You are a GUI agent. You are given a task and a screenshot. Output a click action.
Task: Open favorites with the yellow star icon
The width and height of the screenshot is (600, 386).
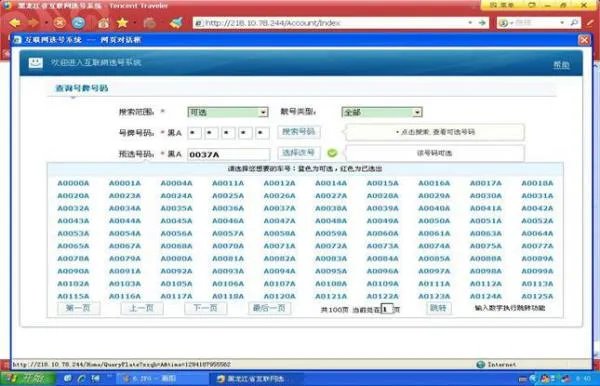[122, 23]
